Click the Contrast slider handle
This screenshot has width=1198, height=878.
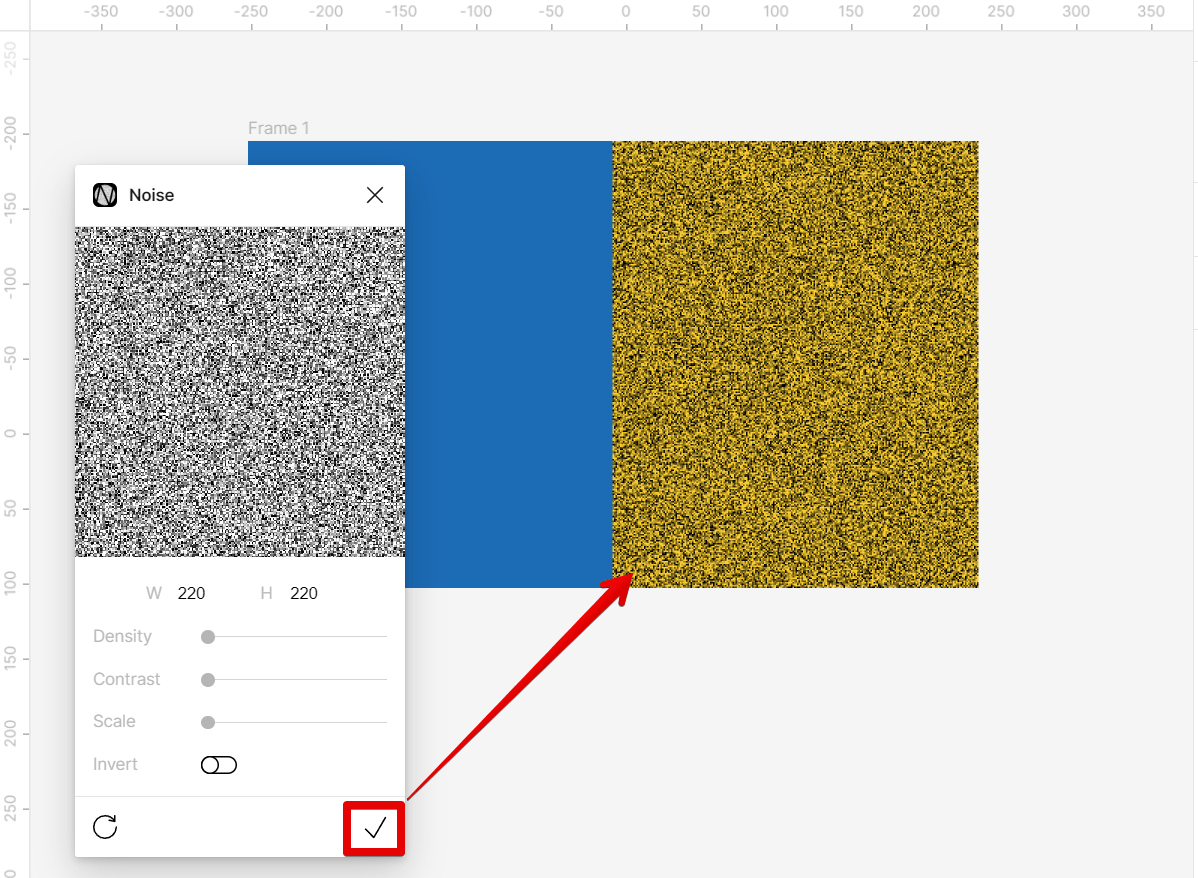207,679
